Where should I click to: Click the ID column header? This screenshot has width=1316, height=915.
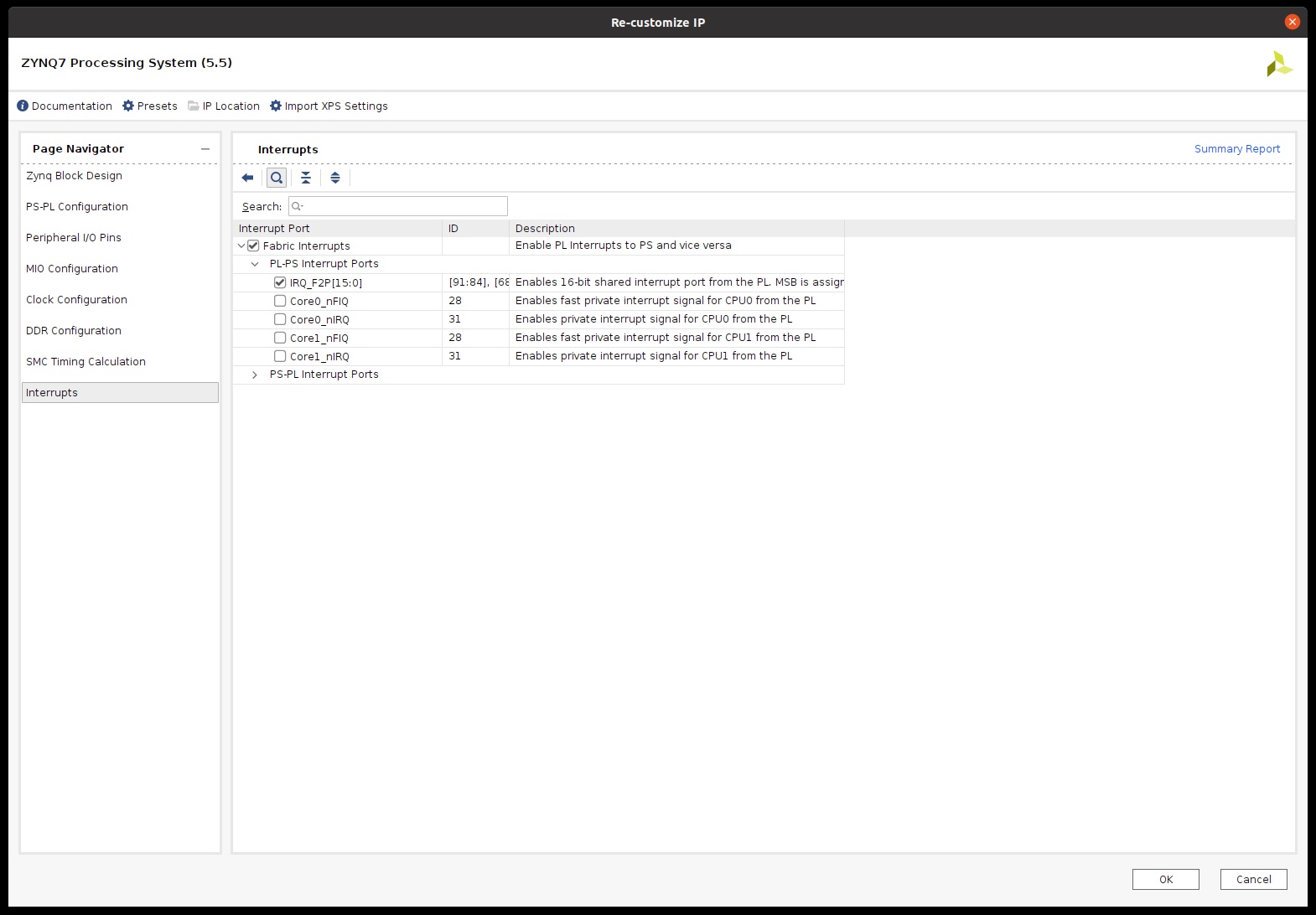coord(475,228)
